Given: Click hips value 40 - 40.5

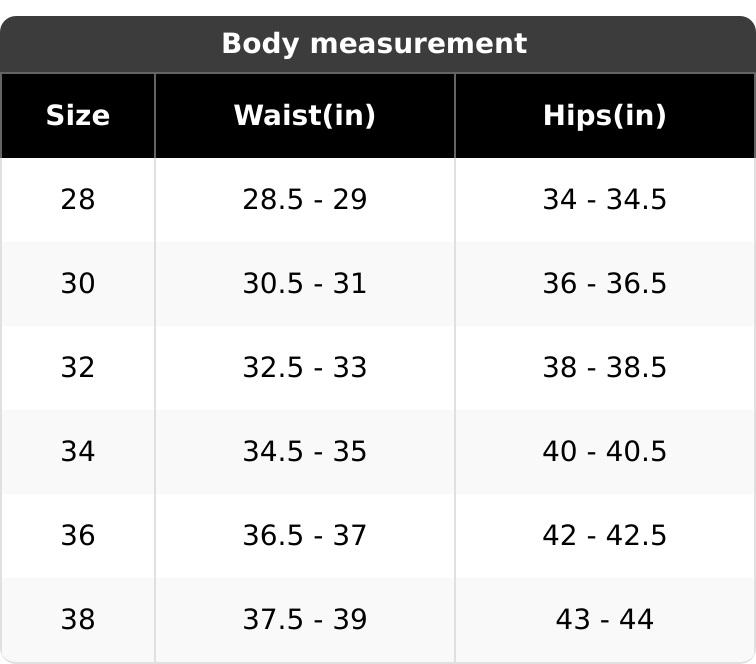Looking at the screenshot, I should (x=604, y=452).
